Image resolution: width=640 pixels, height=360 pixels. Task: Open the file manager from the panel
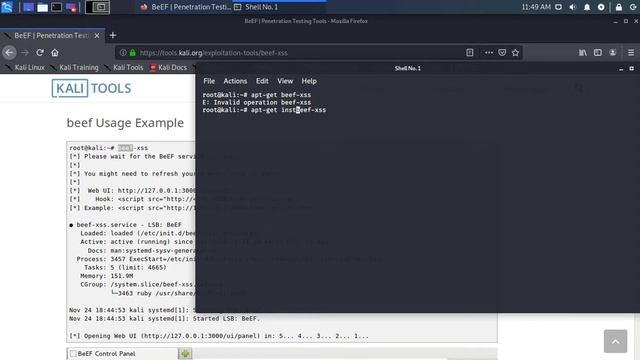click(42, 7)
